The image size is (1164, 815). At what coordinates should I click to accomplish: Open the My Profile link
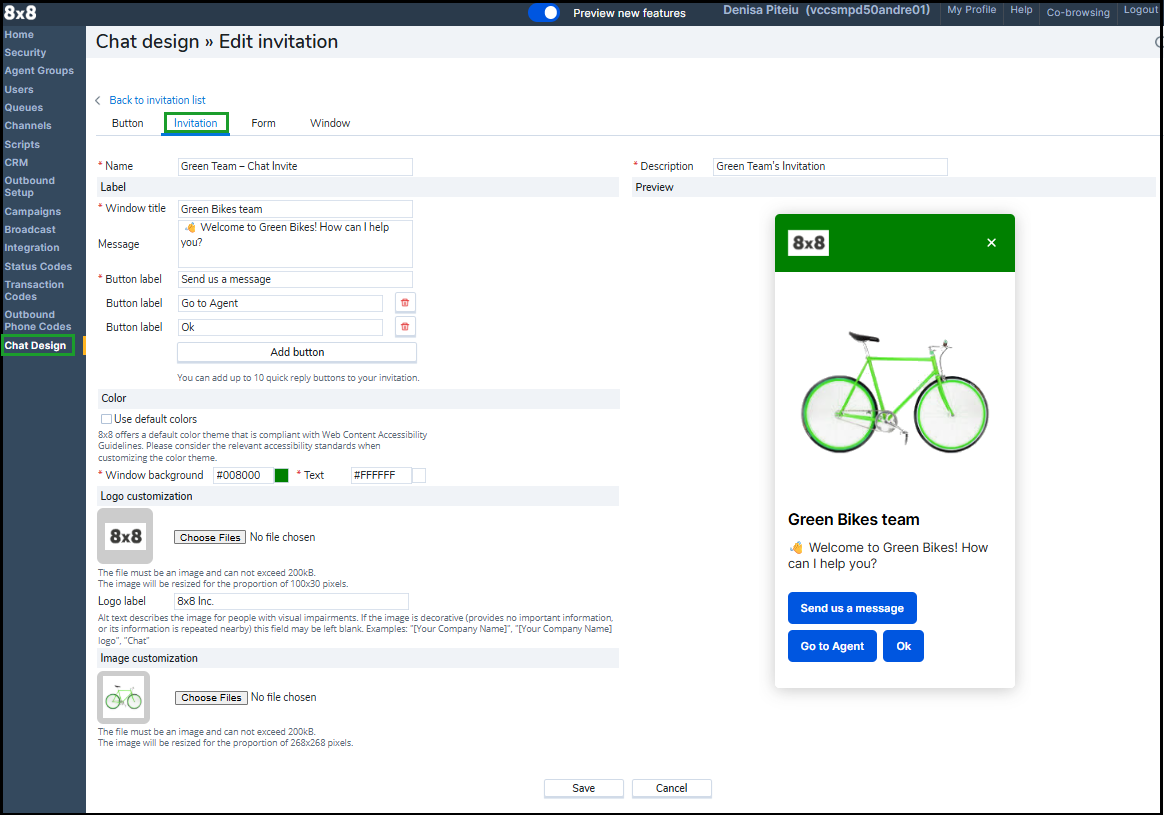971,10
